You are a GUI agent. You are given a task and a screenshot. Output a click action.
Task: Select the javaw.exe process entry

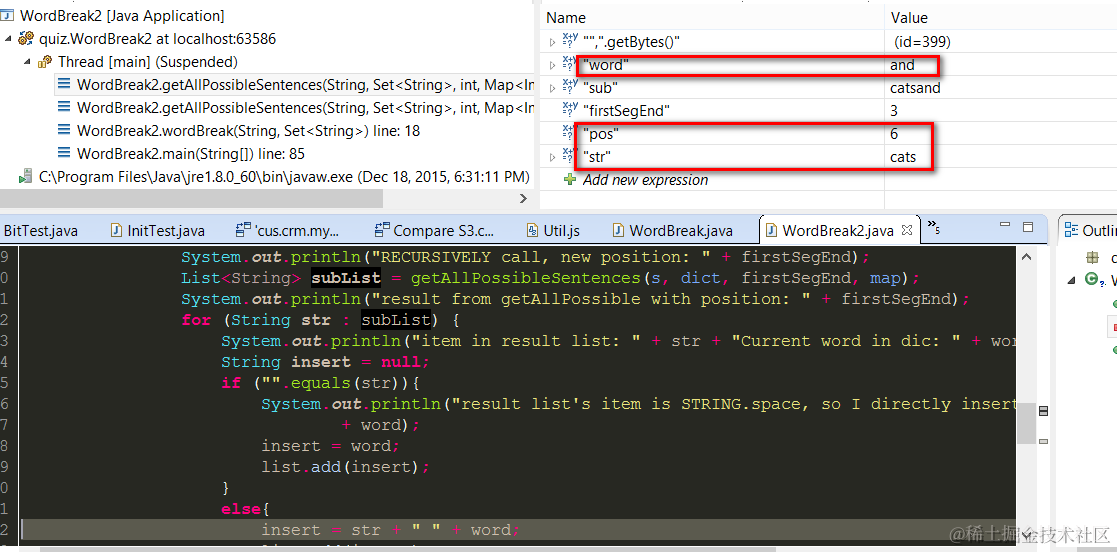[x=285, y=176]
